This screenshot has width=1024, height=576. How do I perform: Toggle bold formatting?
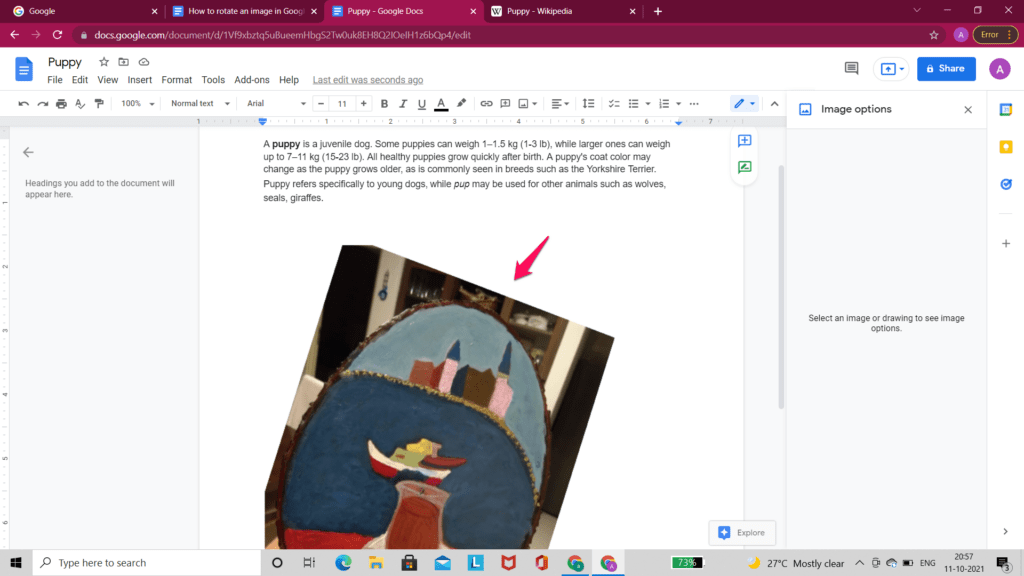pyautogui.click(x=384, y=103)
